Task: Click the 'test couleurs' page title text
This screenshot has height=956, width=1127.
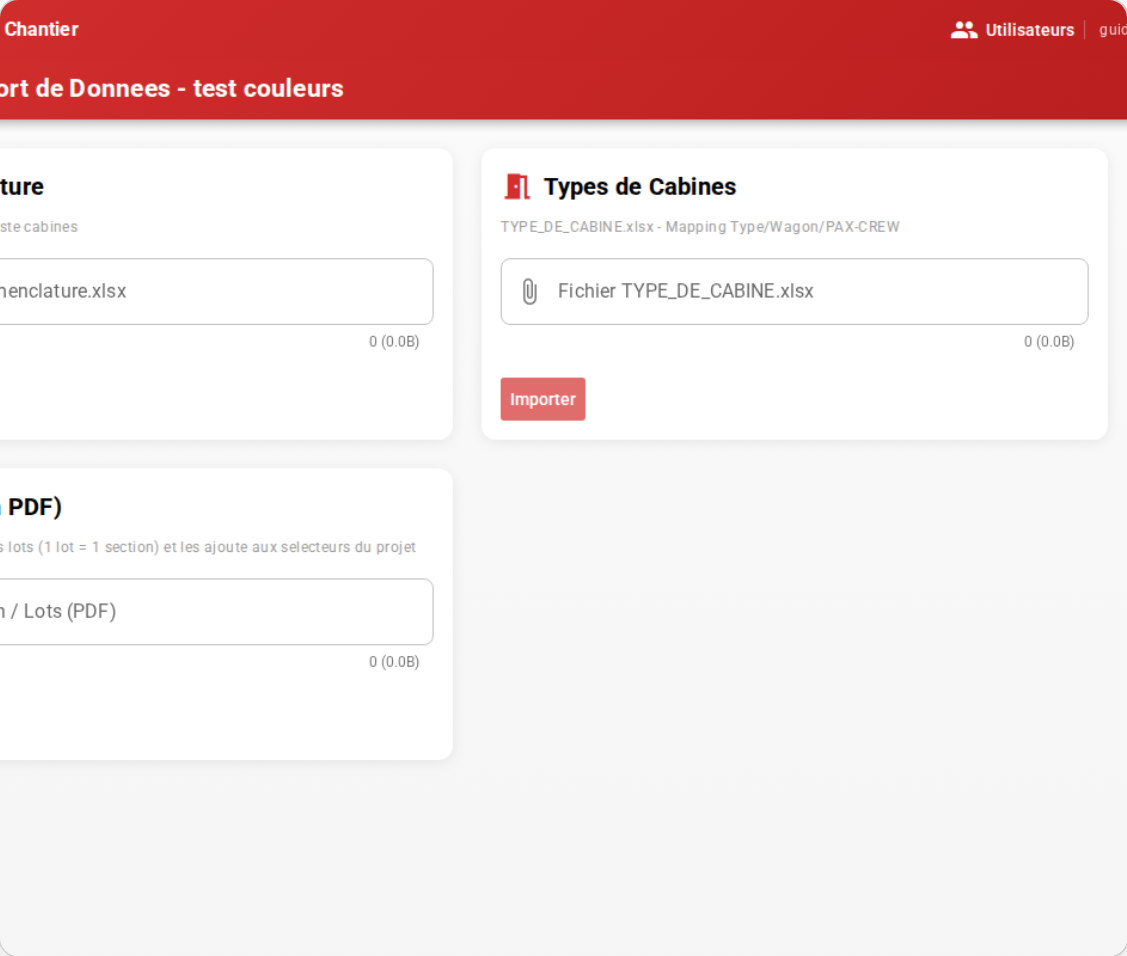Action: (268, 88)
